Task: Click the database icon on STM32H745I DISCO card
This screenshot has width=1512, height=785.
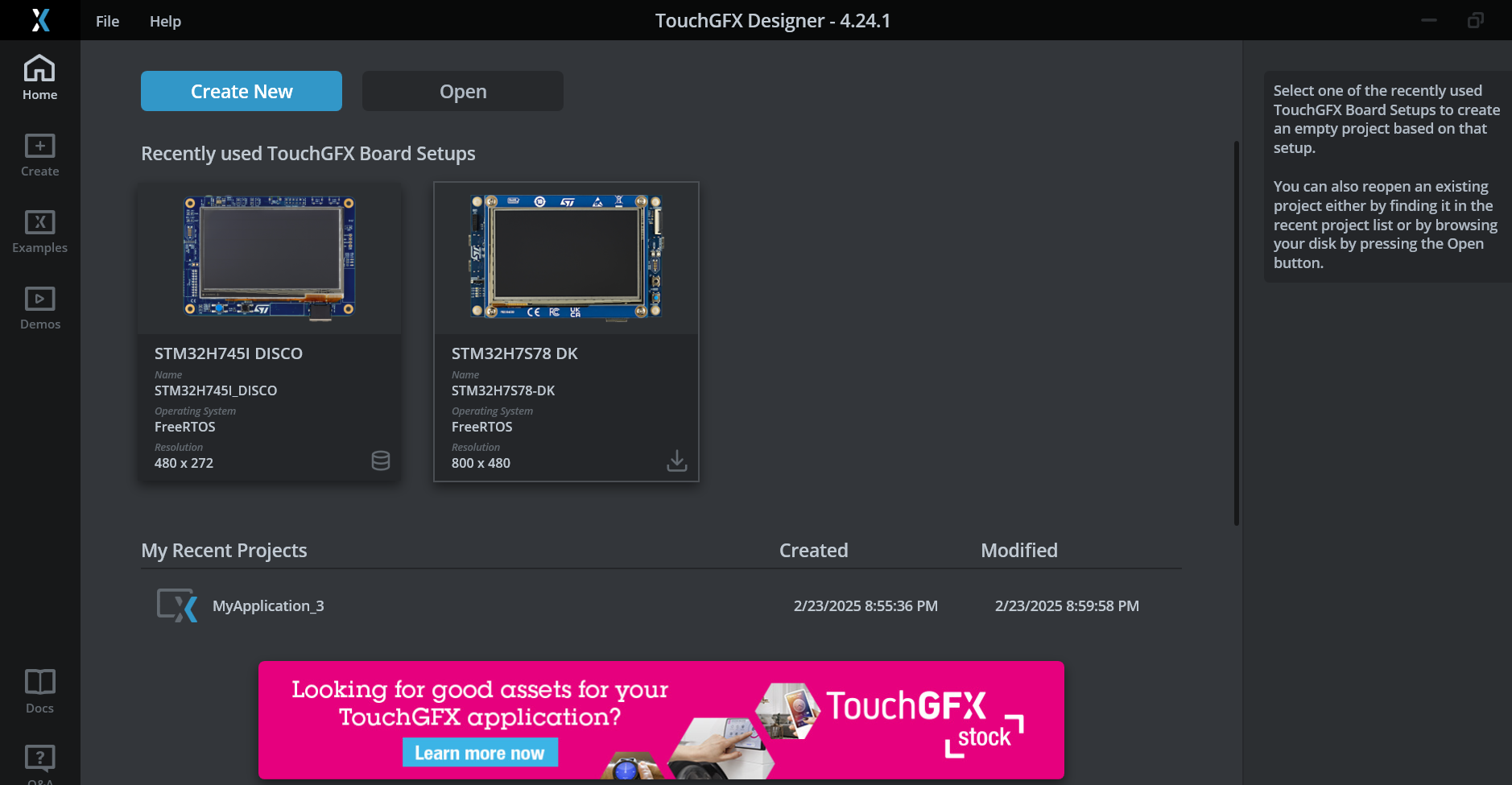Action: coord(381,461)
